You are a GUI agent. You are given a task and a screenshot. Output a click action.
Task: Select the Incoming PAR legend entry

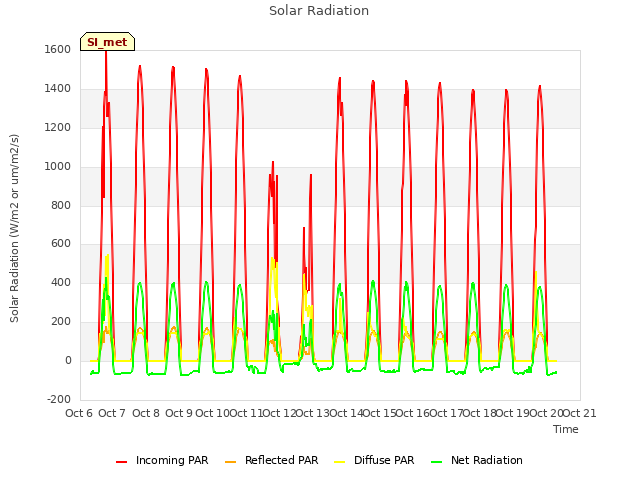[x=162, y=460]
